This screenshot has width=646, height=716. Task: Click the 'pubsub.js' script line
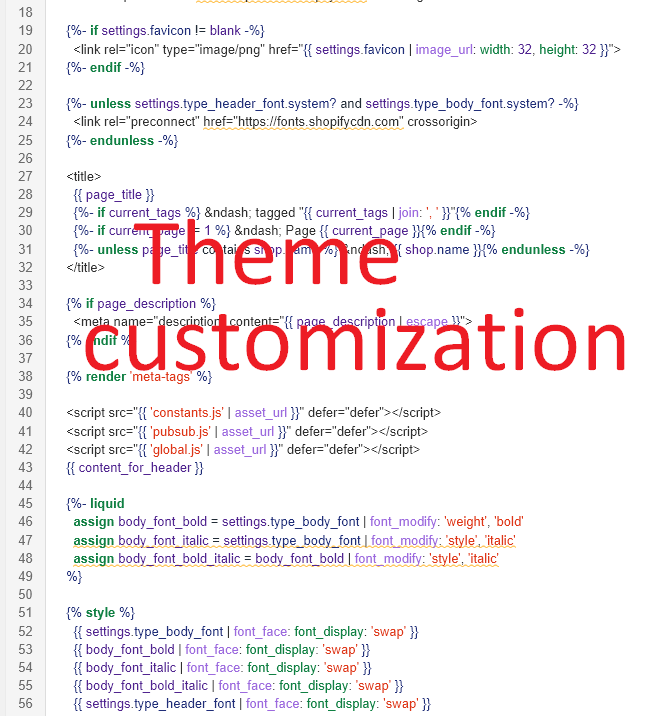247,432
